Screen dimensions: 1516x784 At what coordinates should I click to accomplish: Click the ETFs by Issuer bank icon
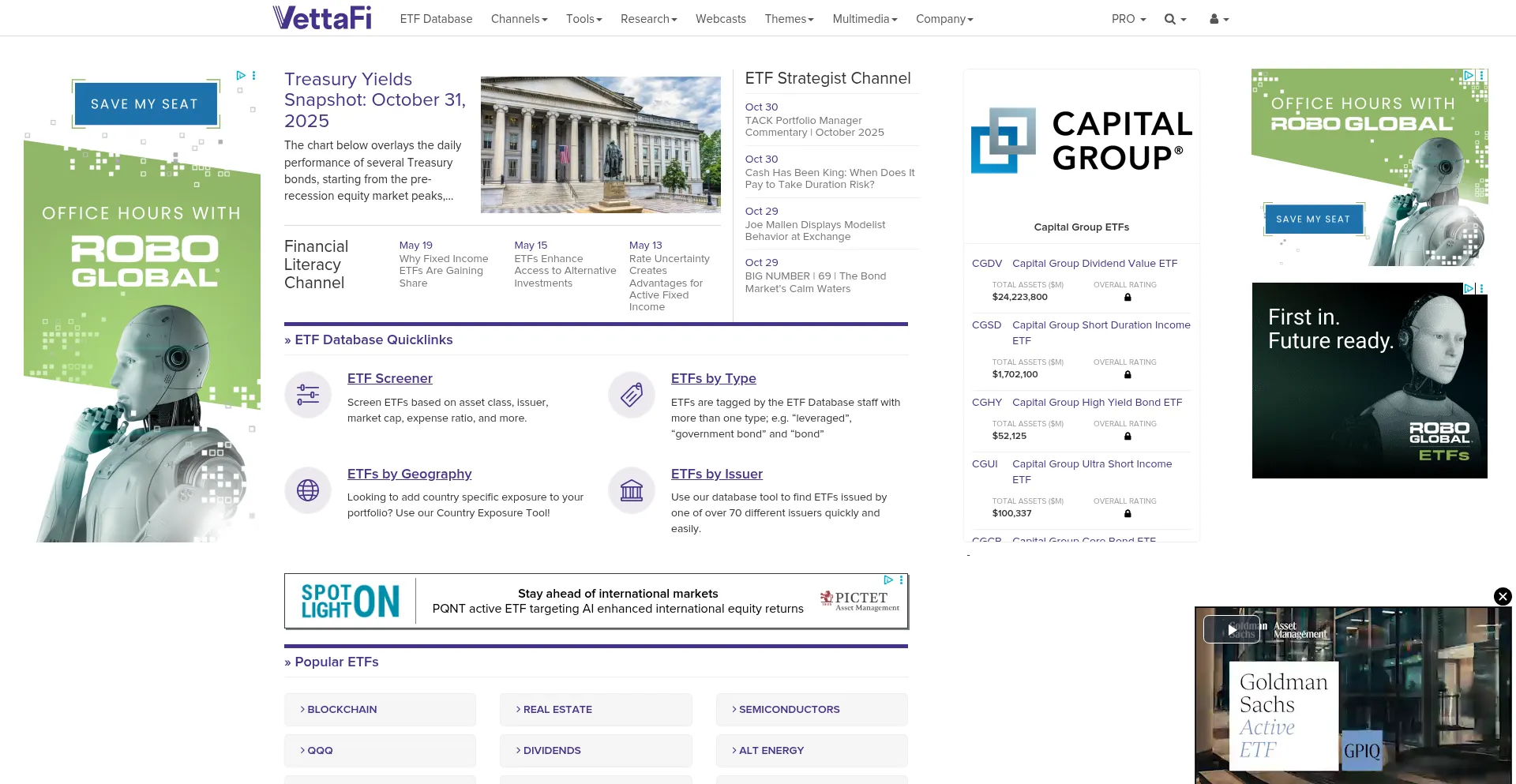[x=632, y=490]
